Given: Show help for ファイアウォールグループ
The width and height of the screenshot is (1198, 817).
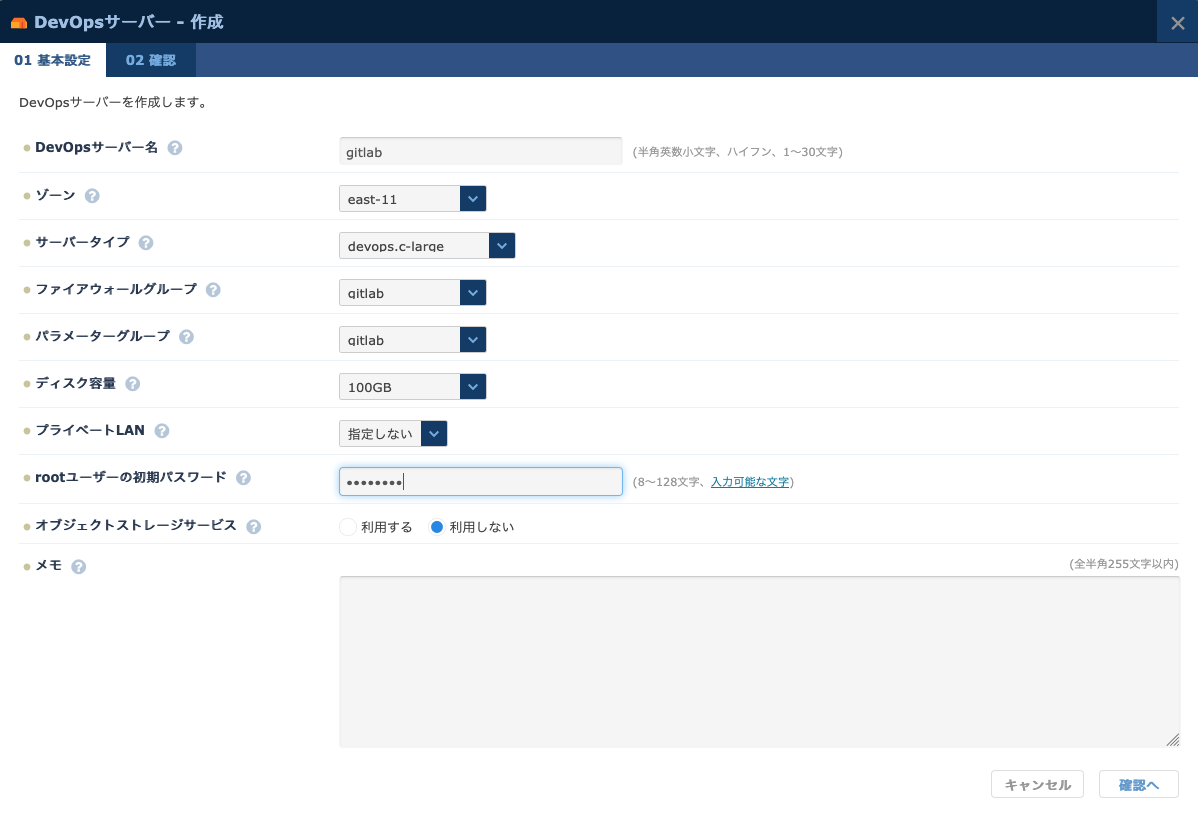Looking at the screenshot, I should coord(213,290).
